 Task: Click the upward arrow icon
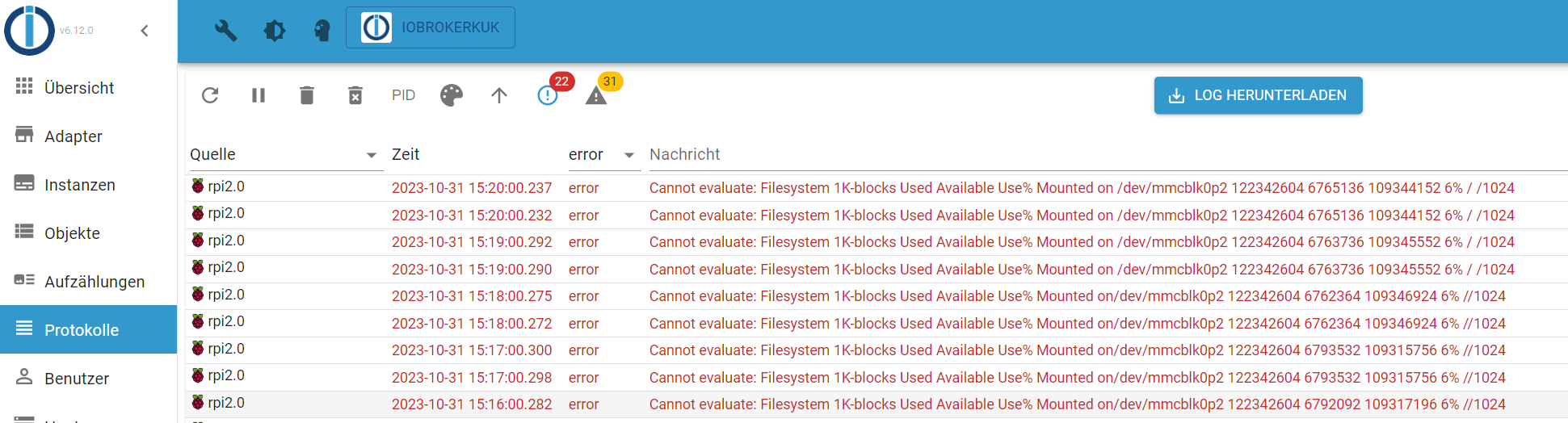click(x=499, y=95)
